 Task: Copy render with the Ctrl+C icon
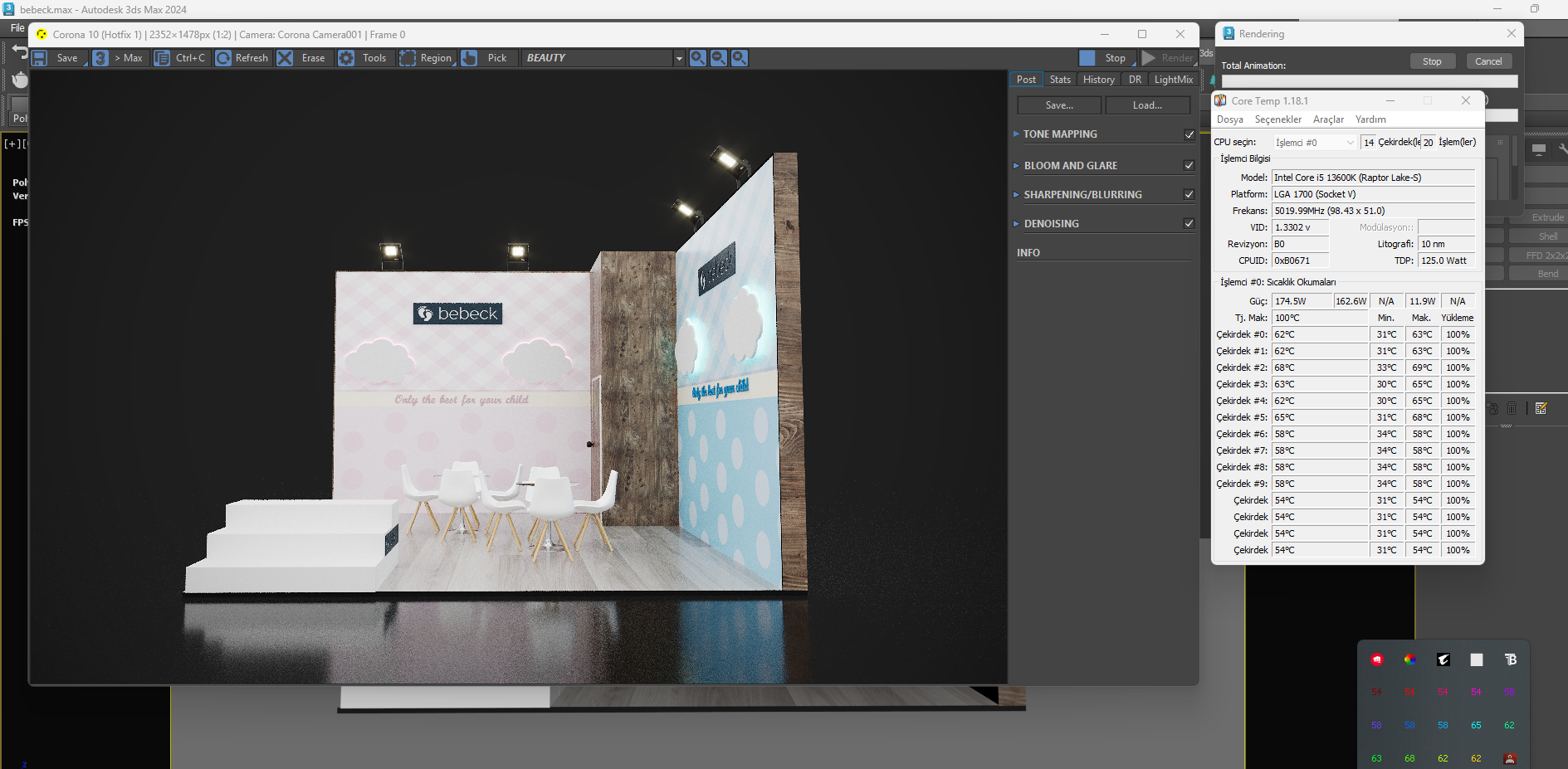(x=162, y=58)
